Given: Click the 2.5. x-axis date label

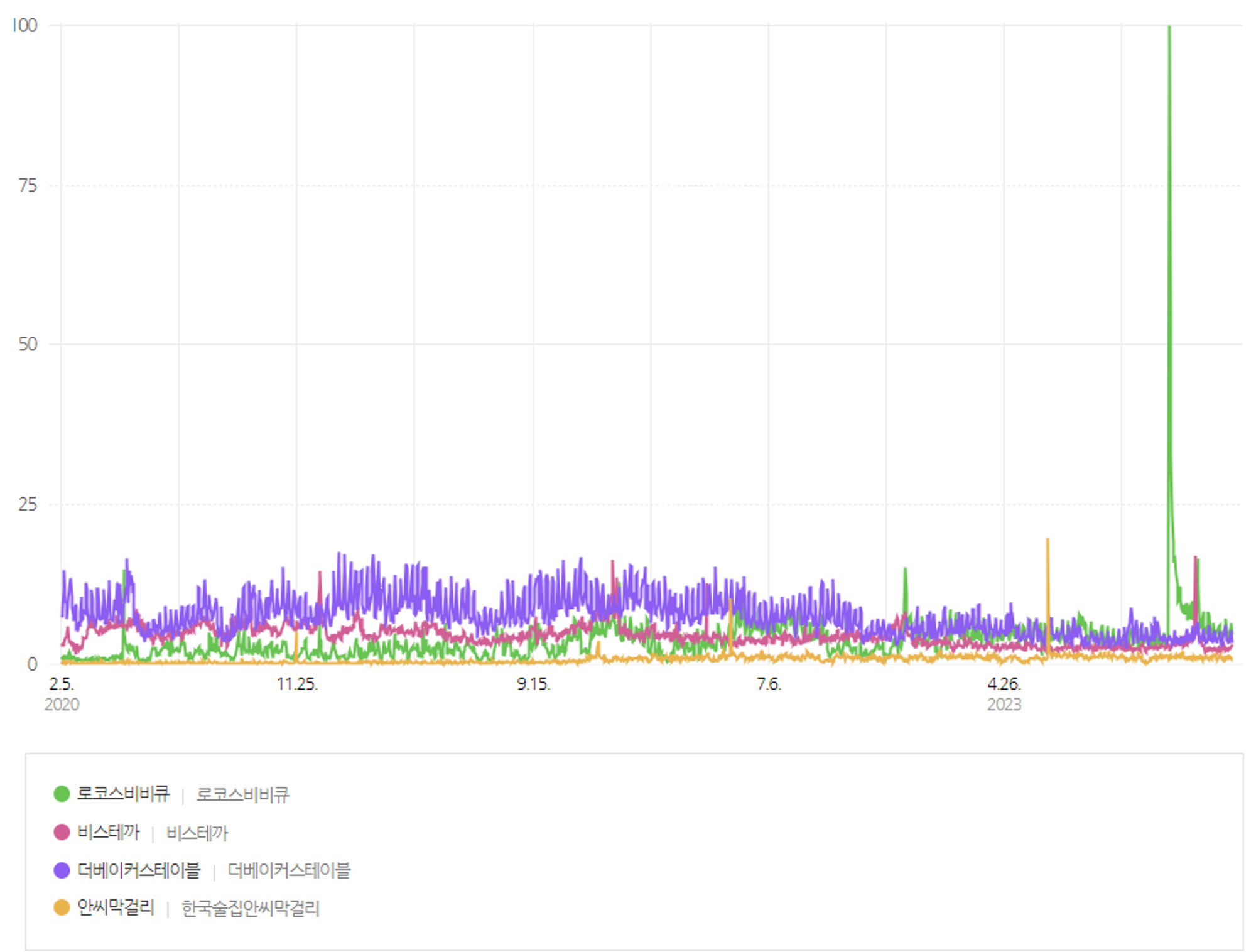Looking at the screenshot, I should [x=62, y=684].
